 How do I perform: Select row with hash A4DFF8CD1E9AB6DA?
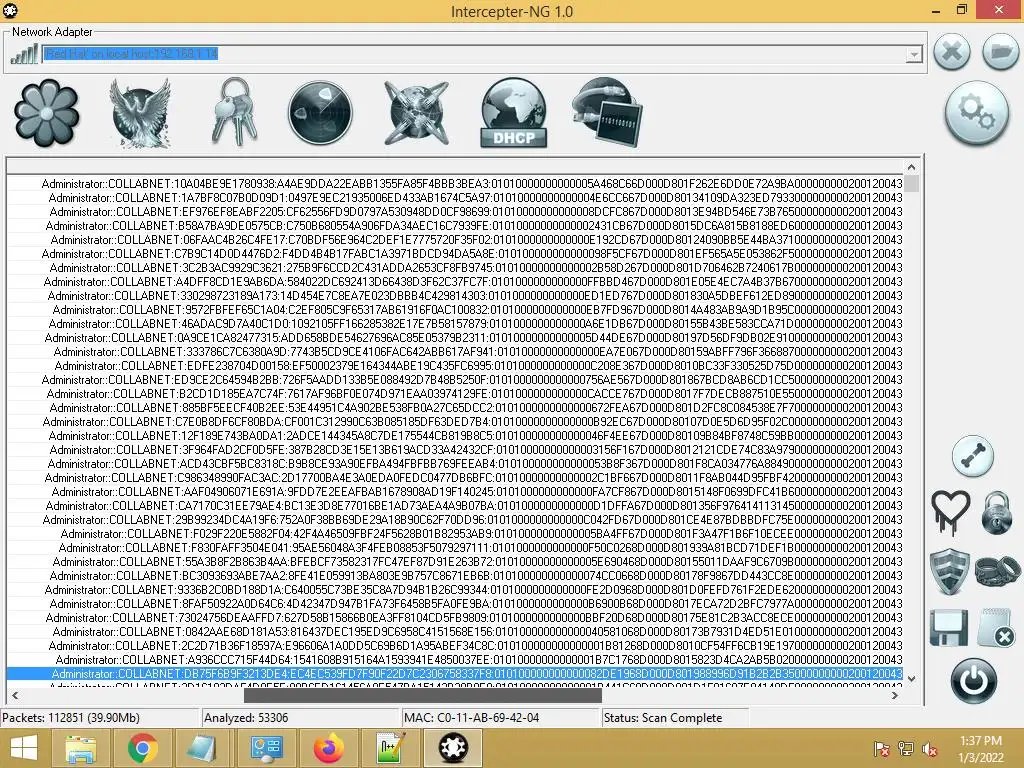pos(455,281)
